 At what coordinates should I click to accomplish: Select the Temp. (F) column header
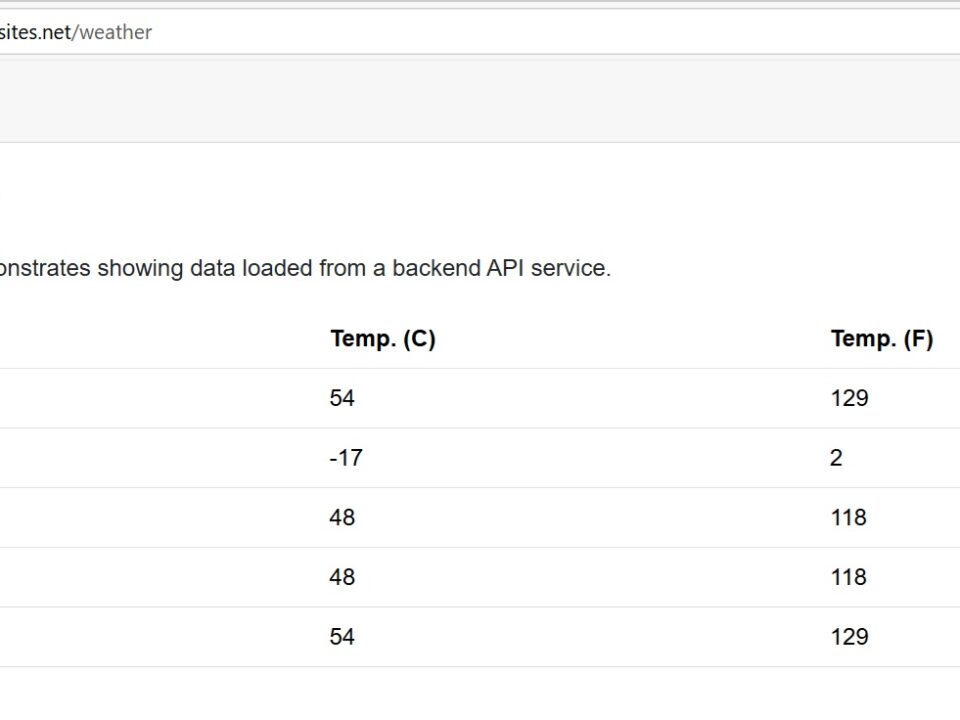pyautogui.click(x=882, y=339)
